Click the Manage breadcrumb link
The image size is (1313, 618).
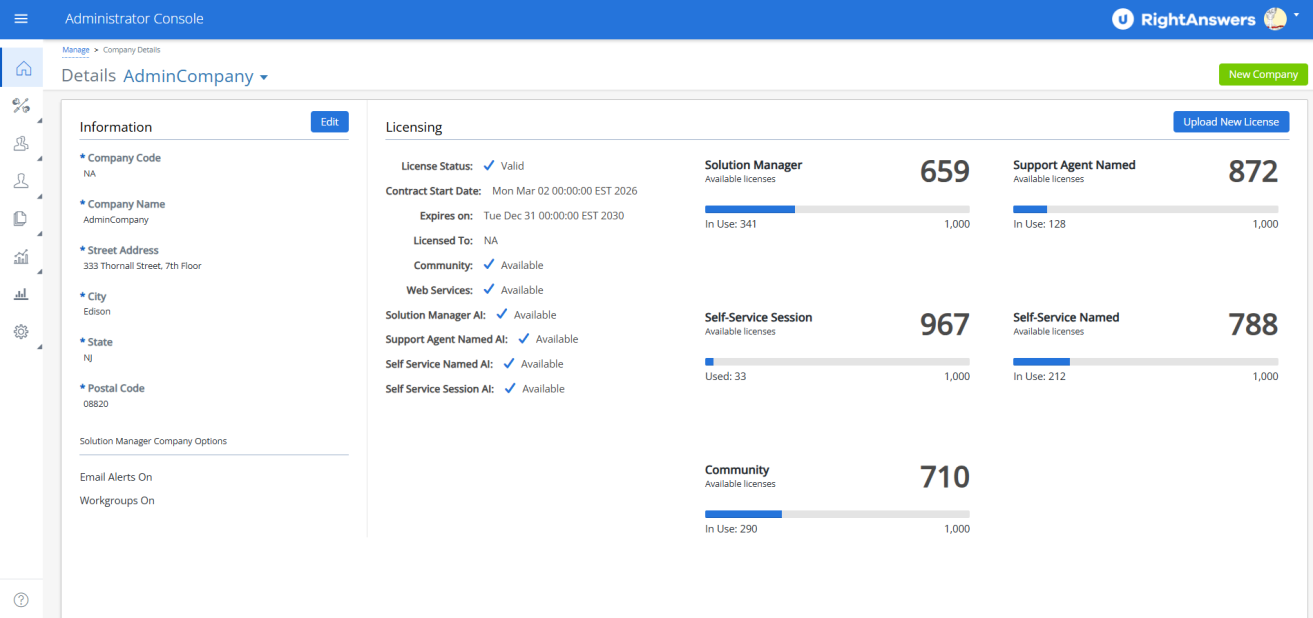(x=76, y=49)
